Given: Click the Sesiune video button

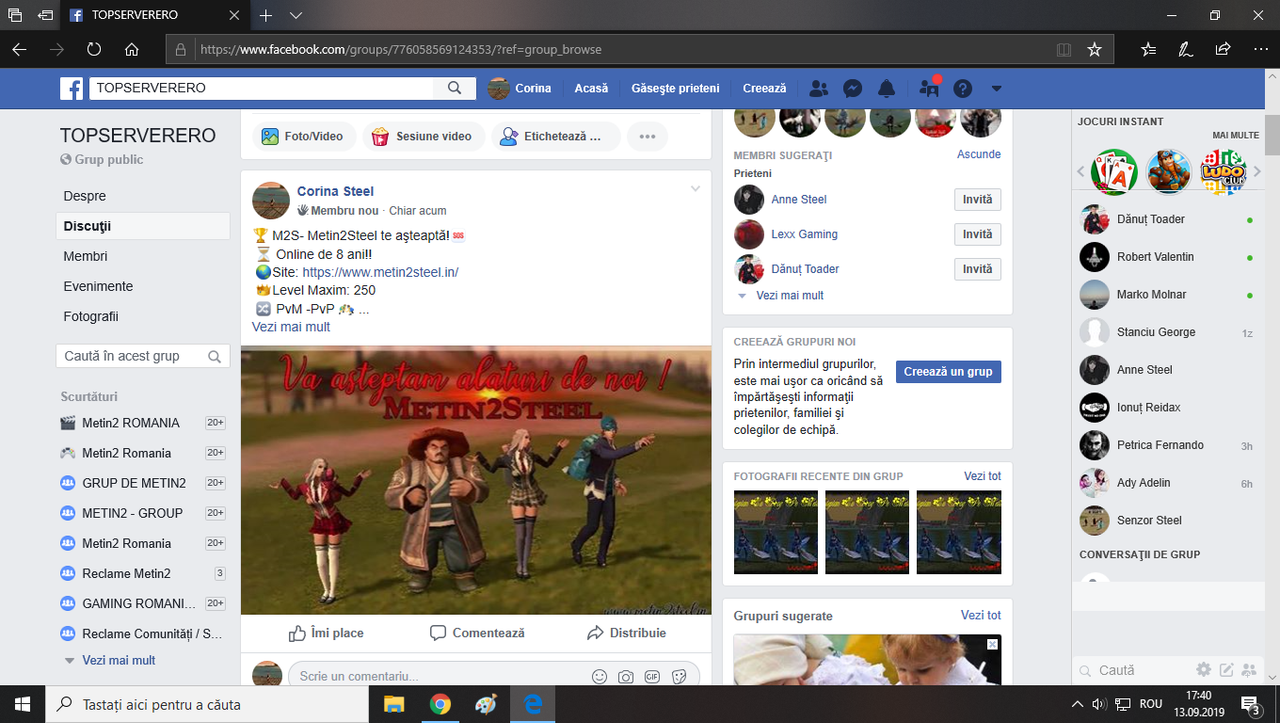Looking at the screenshot, I should pos(423,136).
